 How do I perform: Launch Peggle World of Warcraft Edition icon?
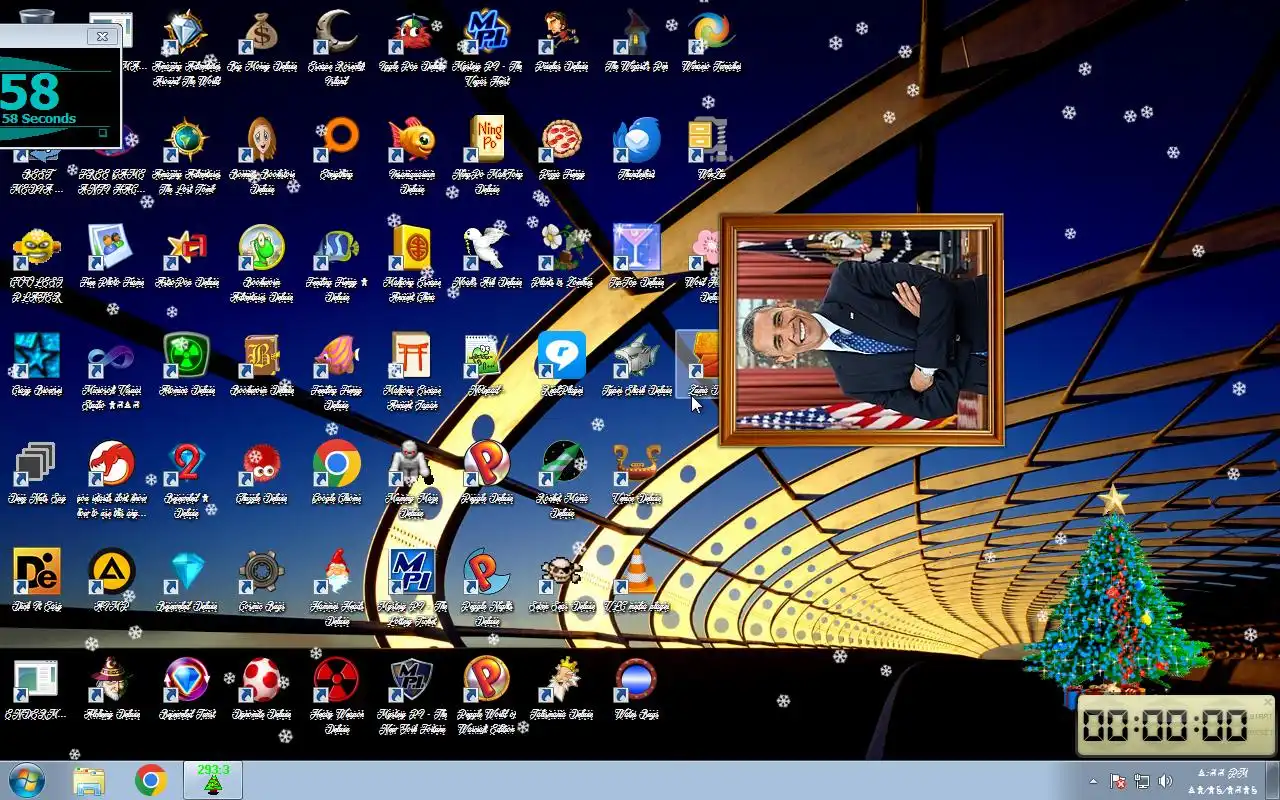(x=487, y=680)
